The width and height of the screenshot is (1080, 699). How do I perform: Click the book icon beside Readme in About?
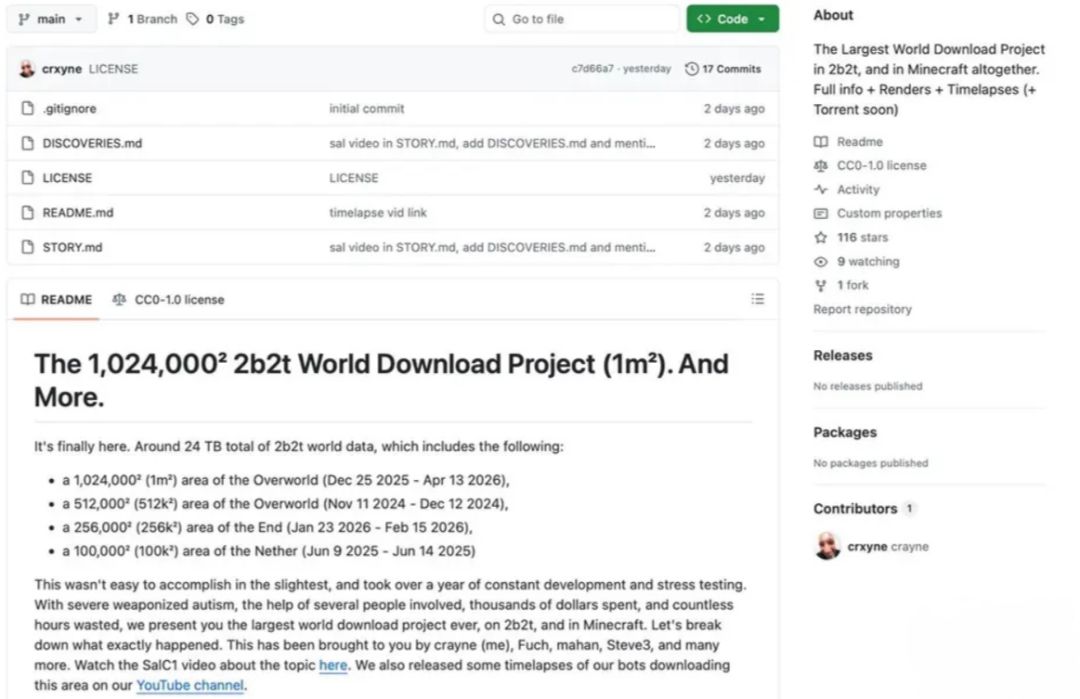[820, 142]
